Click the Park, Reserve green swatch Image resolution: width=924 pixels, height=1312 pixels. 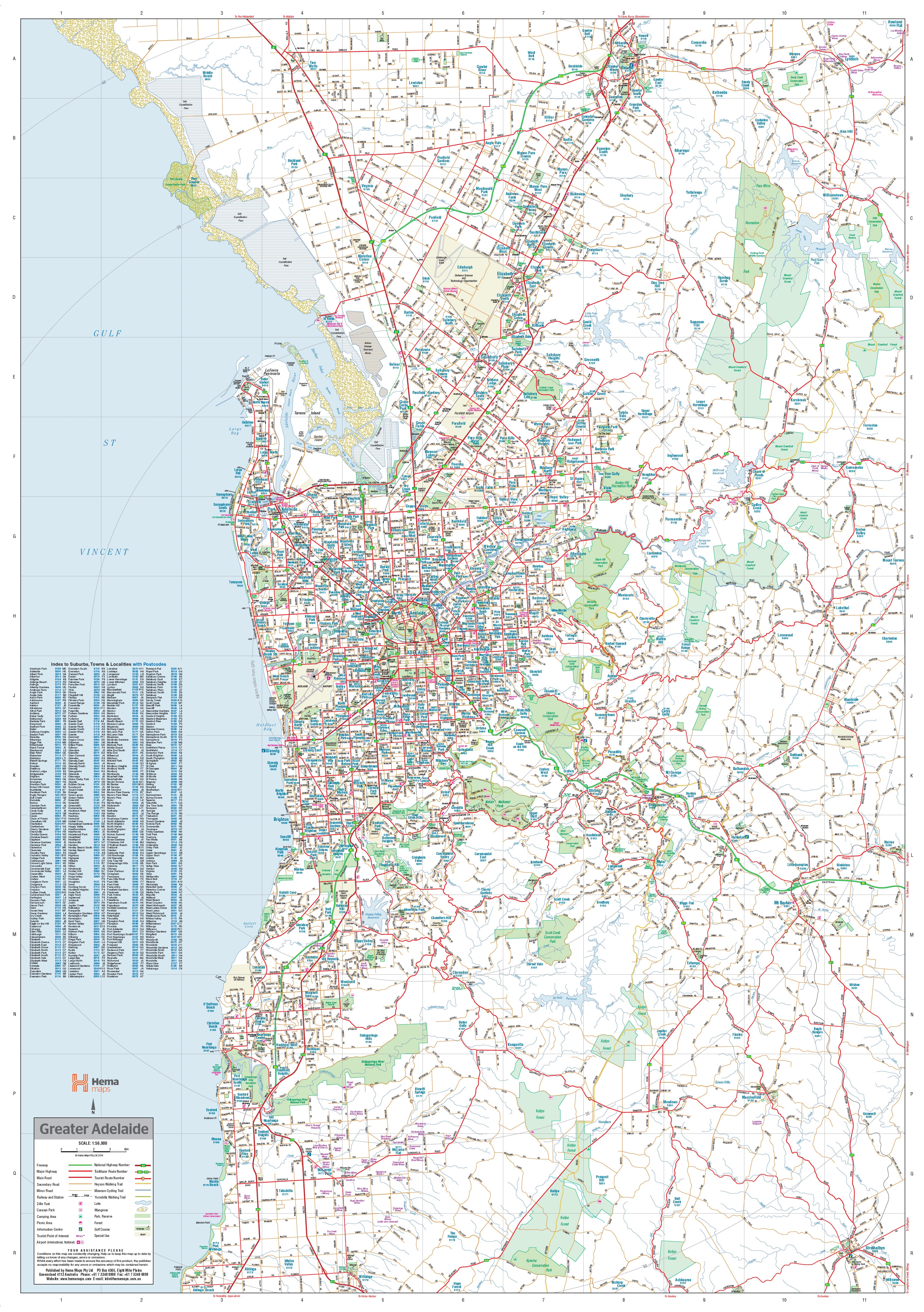(142, 1216)
